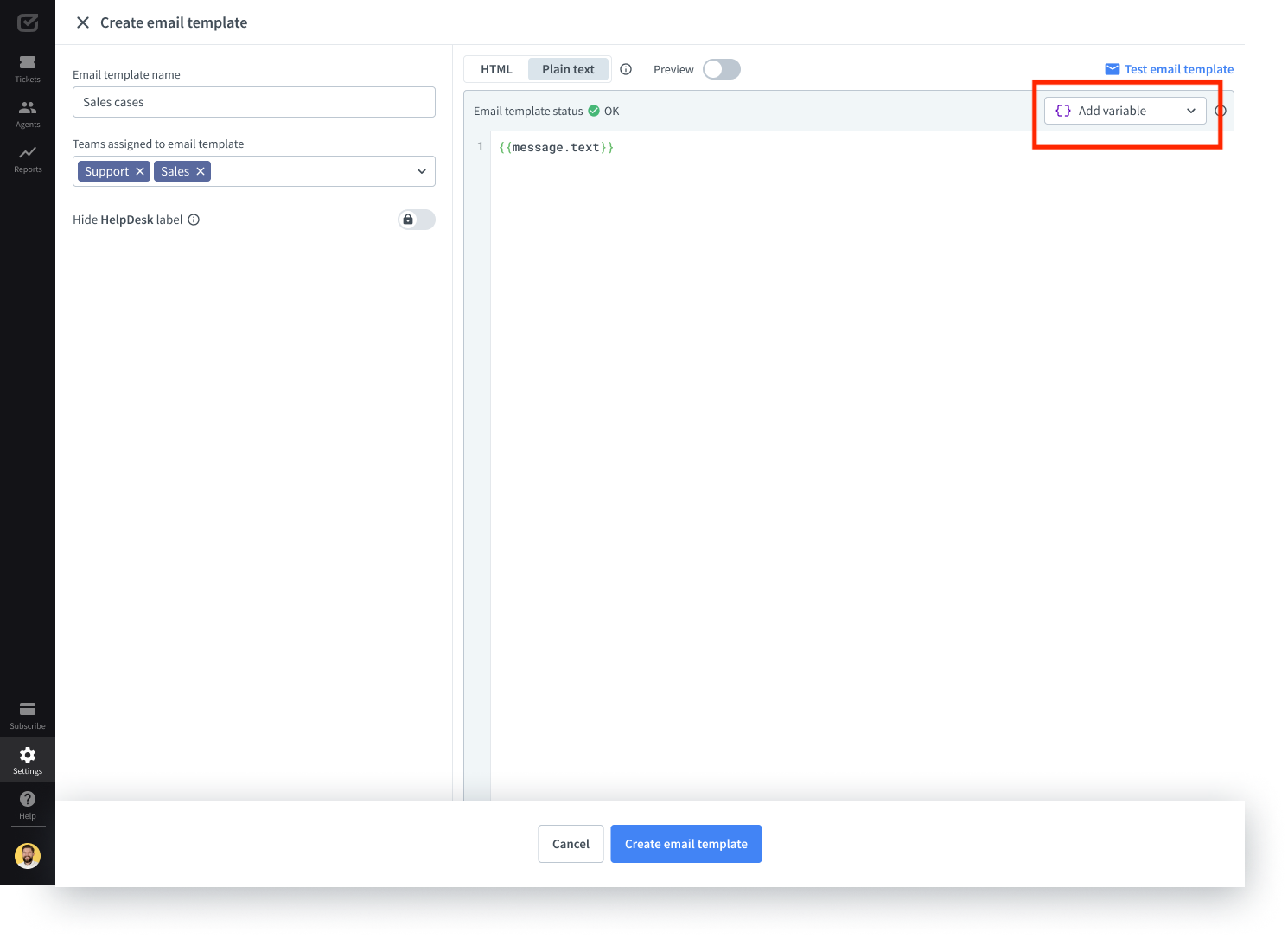This screenshot has width=1288, height=939.
Task: Switch to the HTML tab
Action: [x=496, y=69]
